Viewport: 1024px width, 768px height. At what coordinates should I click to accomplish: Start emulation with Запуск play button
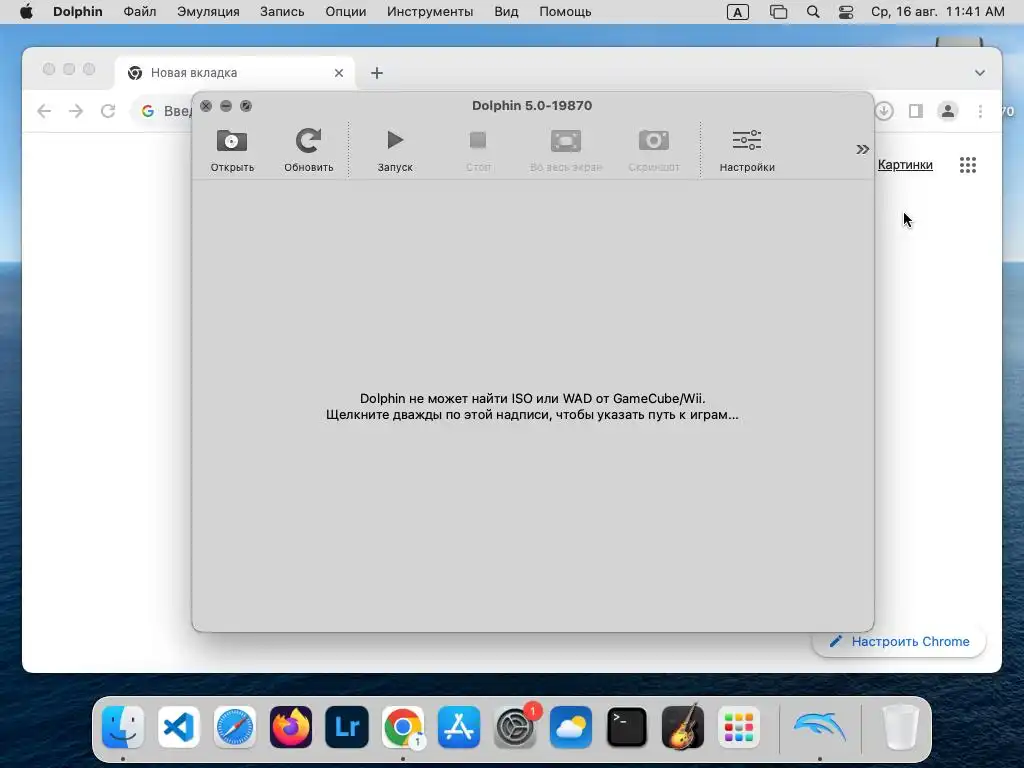pyautogui.click(x=395, y=140)
